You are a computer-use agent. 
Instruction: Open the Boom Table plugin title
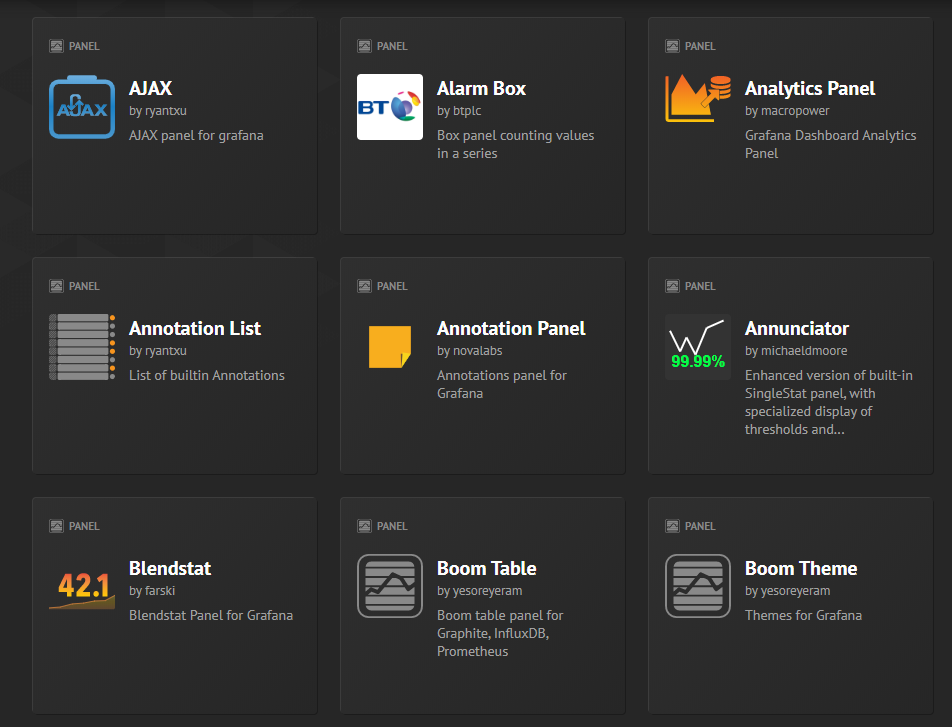487,568
